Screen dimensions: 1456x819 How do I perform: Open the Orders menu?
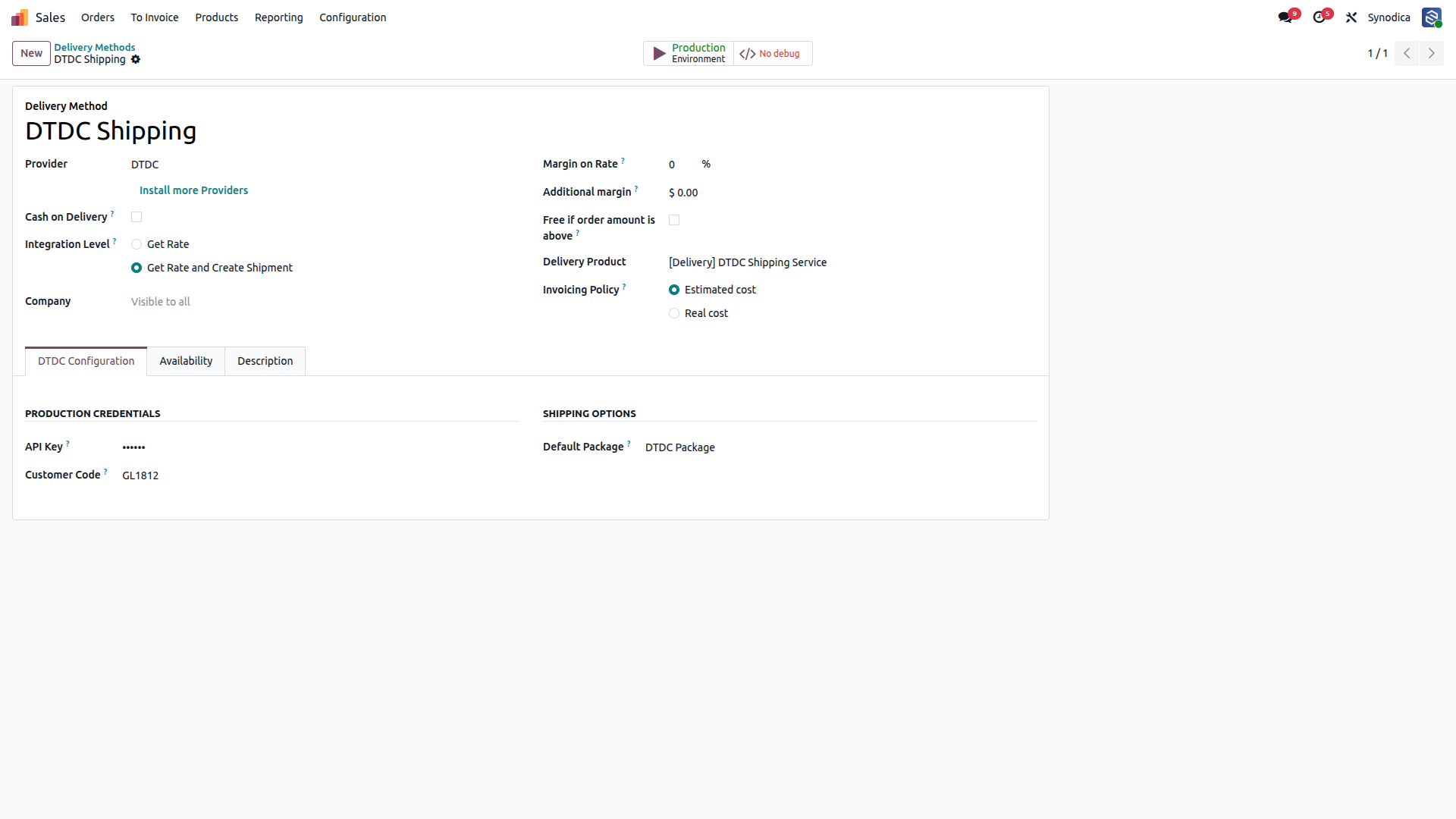coord(98,17)
